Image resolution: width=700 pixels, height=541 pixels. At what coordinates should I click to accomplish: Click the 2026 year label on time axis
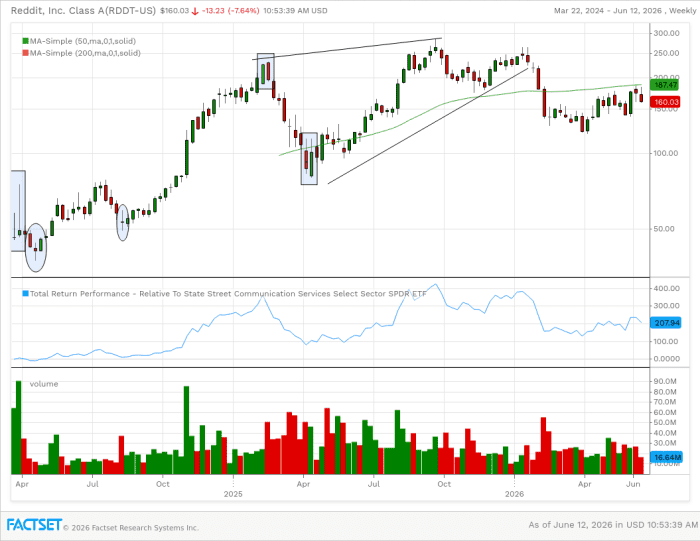click(514, 494)
